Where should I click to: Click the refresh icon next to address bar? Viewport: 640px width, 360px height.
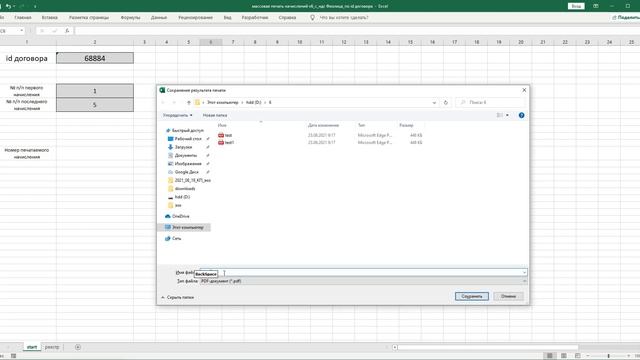[x=446, y=102]
